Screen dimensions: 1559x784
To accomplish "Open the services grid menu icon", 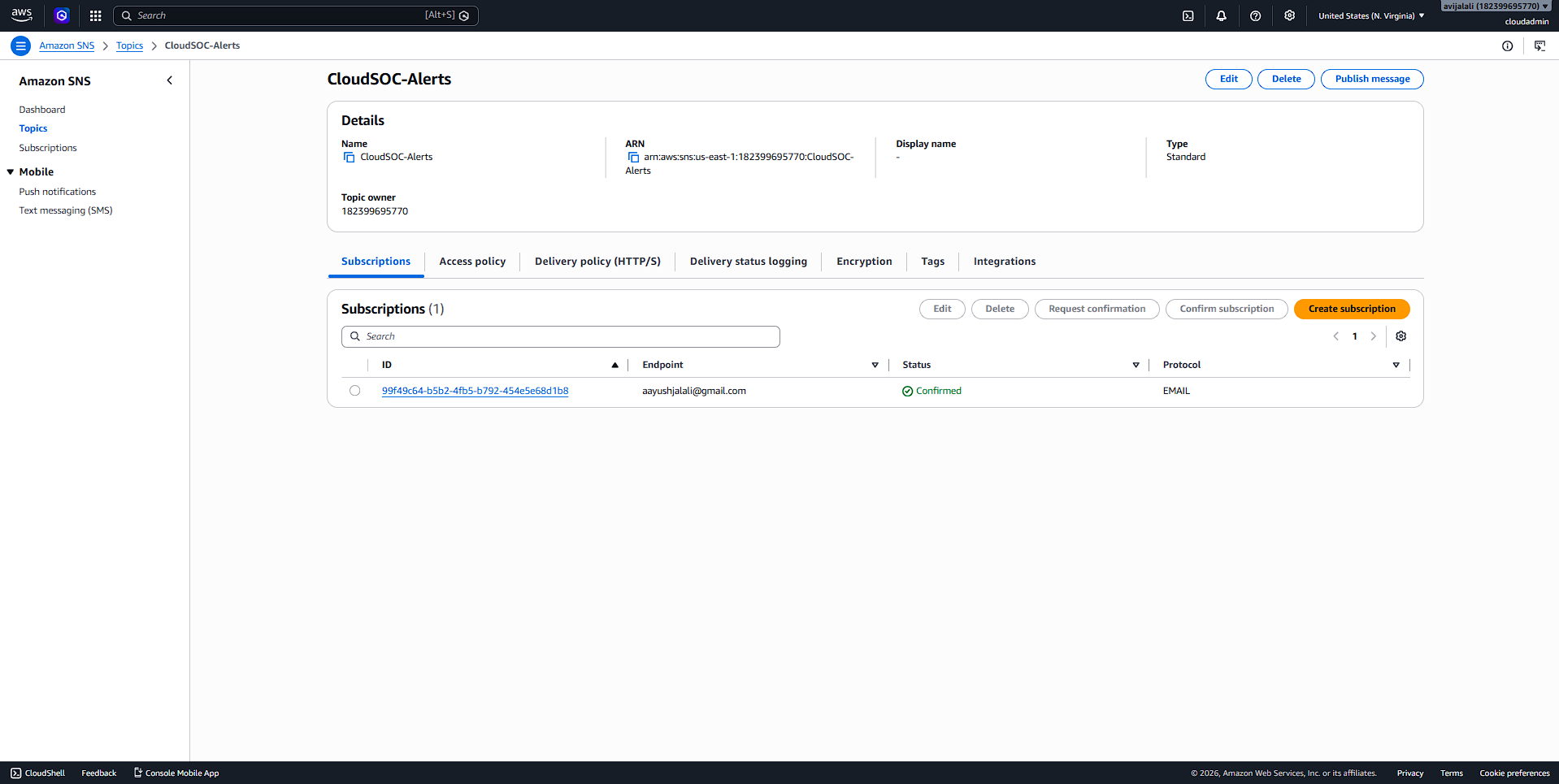I will tap(95, 15).
